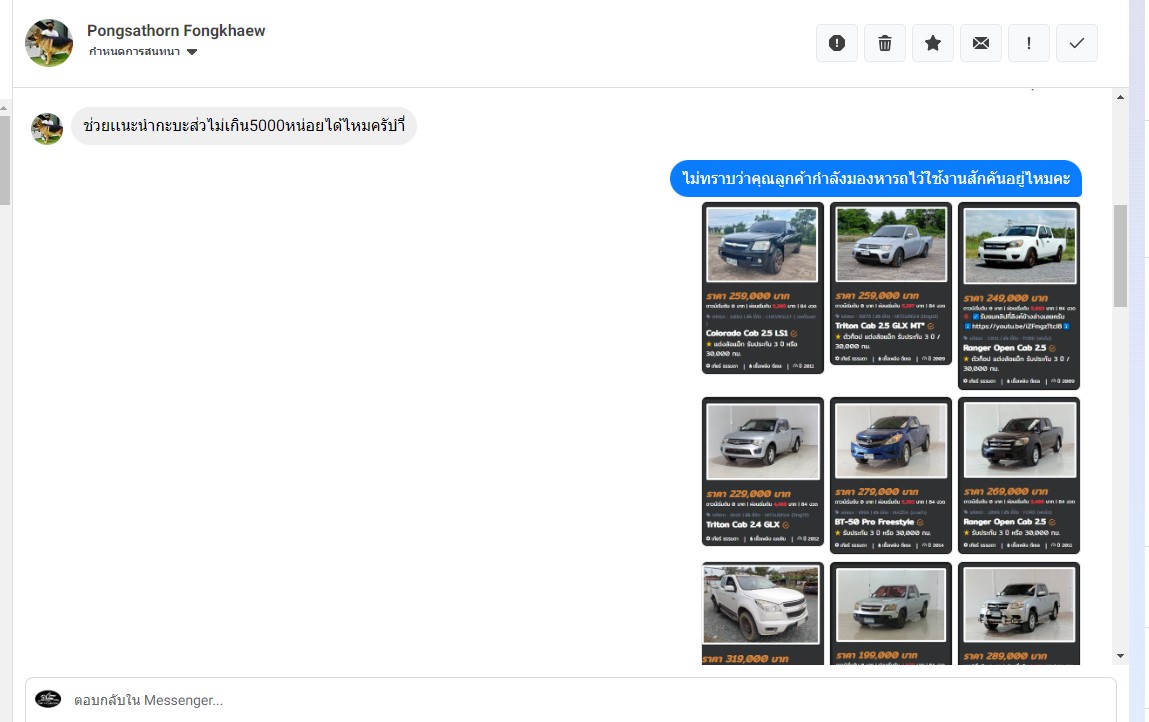Click the spam report exclamation circle icon
1149x722 pixels.
(837, 43)
